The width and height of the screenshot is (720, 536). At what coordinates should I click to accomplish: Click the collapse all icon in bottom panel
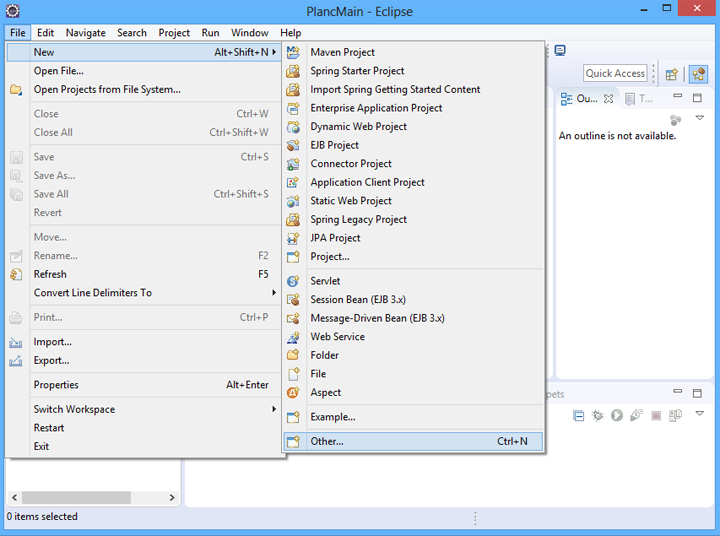click(x=579, y=415)
